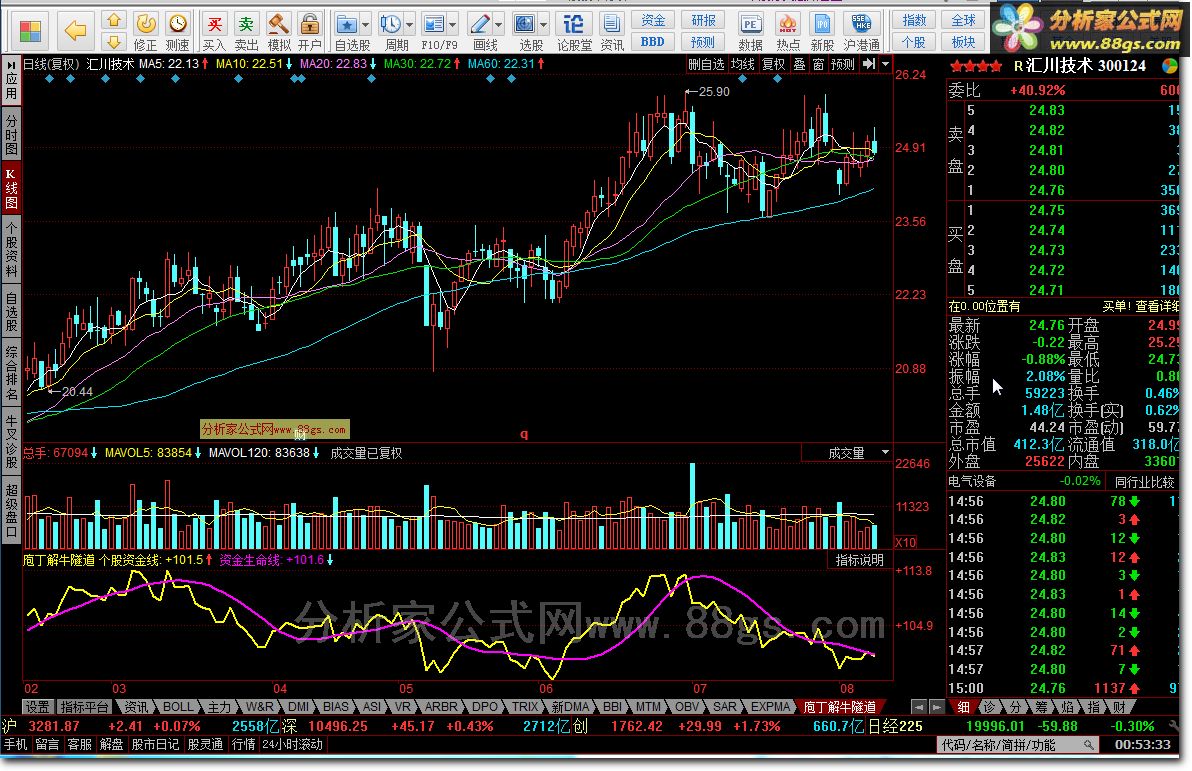Click the colorful home grid icon

30,31
